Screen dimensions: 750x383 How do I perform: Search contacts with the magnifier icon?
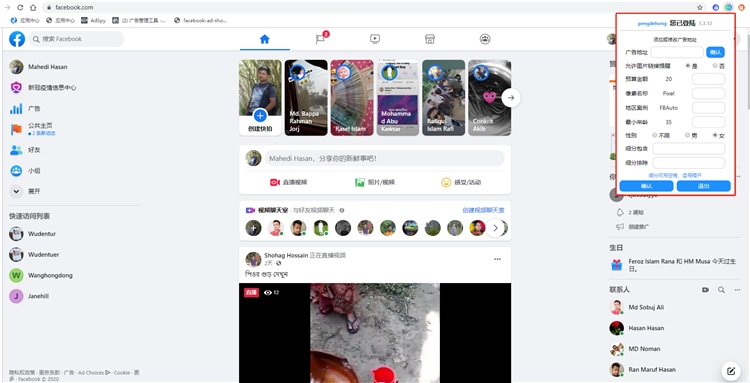click(x=721, y=290)
